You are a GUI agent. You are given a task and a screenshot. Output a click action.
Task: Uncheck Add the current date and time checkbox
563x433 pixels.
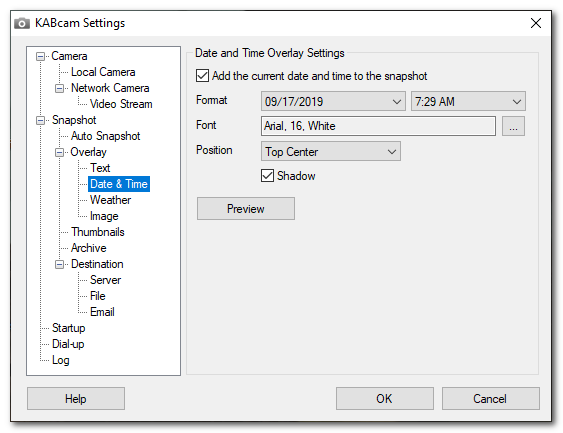[x=203, y=76]
